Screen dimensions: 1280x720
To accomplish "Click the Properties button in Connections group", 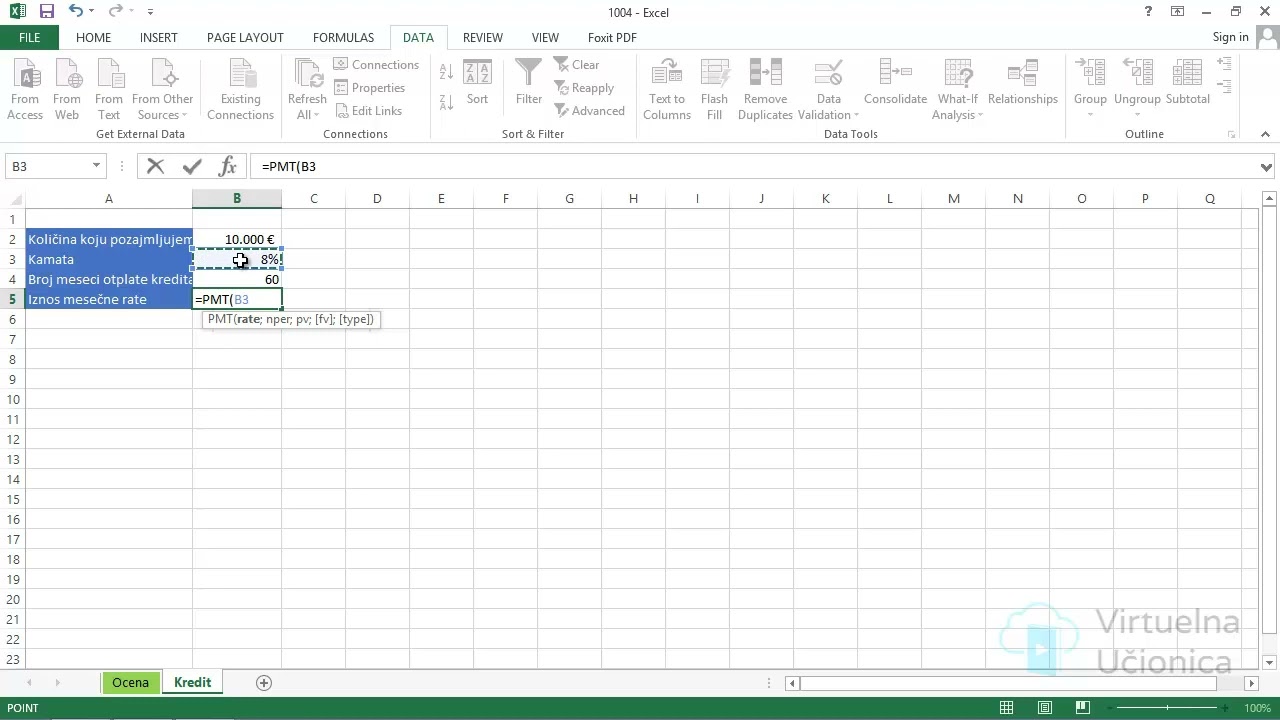I will 370,88.
